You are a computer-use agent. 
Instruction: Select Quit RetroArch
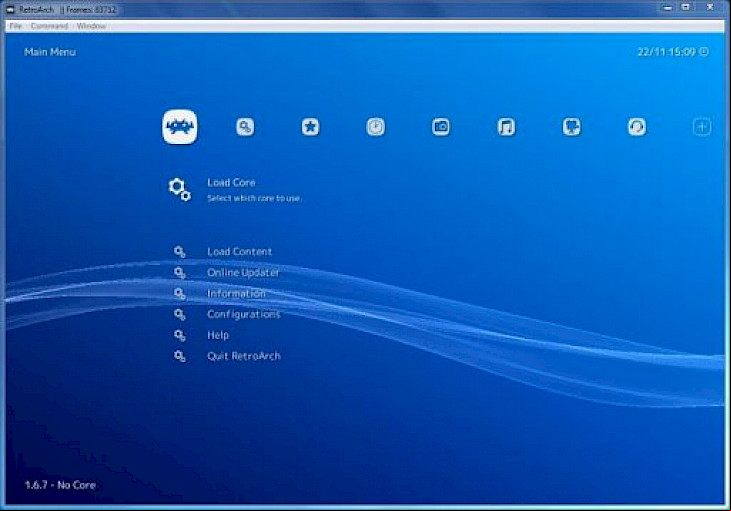pos(244,356)
